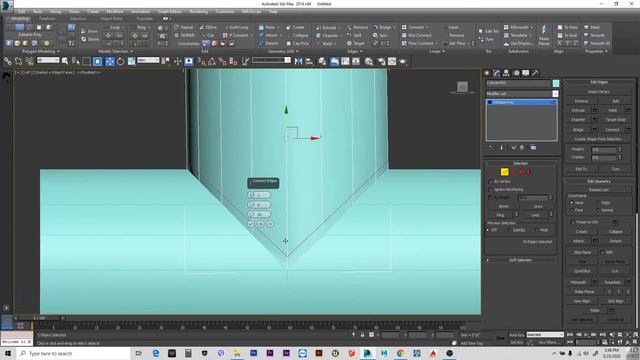Click the Repeat Last ribbon tool

184,27
